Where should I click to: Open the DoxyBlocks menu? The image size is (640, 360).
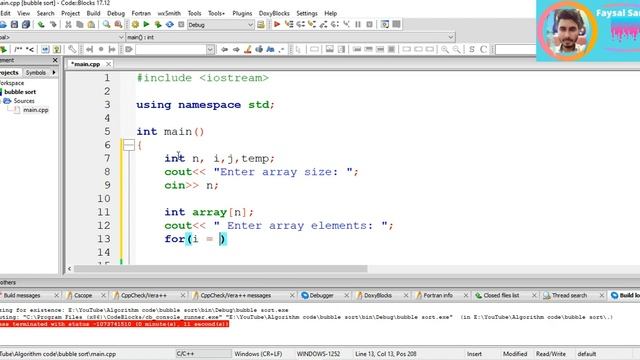point(274,13)
